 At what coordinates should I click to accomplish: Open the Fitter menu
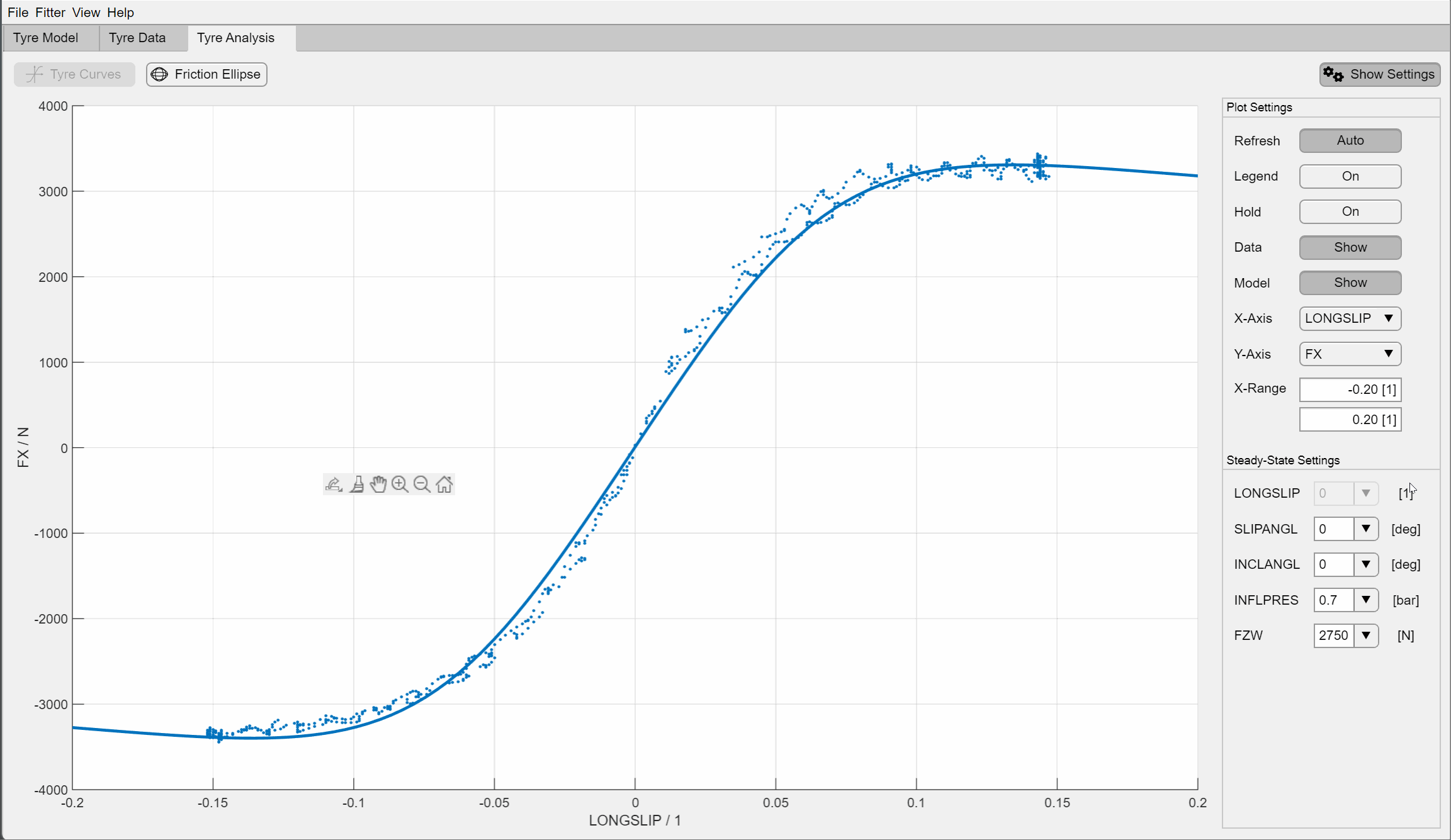click(50, 13)
